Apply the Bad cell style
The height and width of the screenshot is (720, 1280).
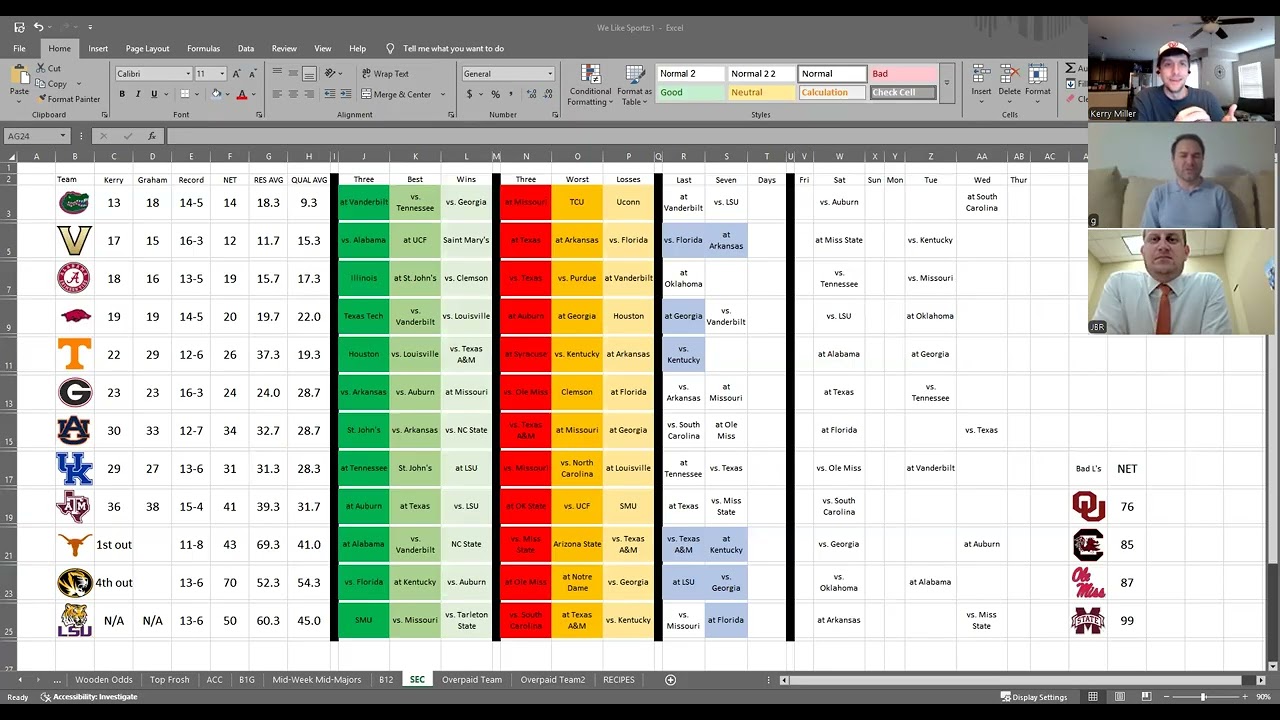point(903,73)
